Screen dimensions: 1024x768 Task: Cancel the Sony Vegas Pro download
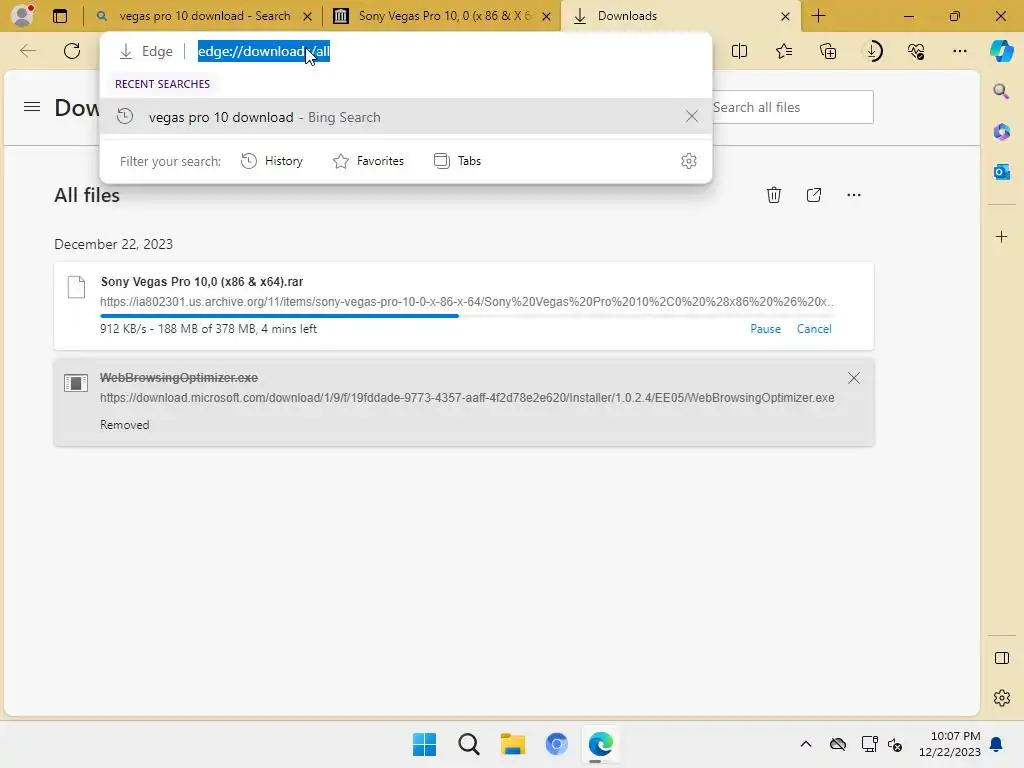tap(814, 328)
